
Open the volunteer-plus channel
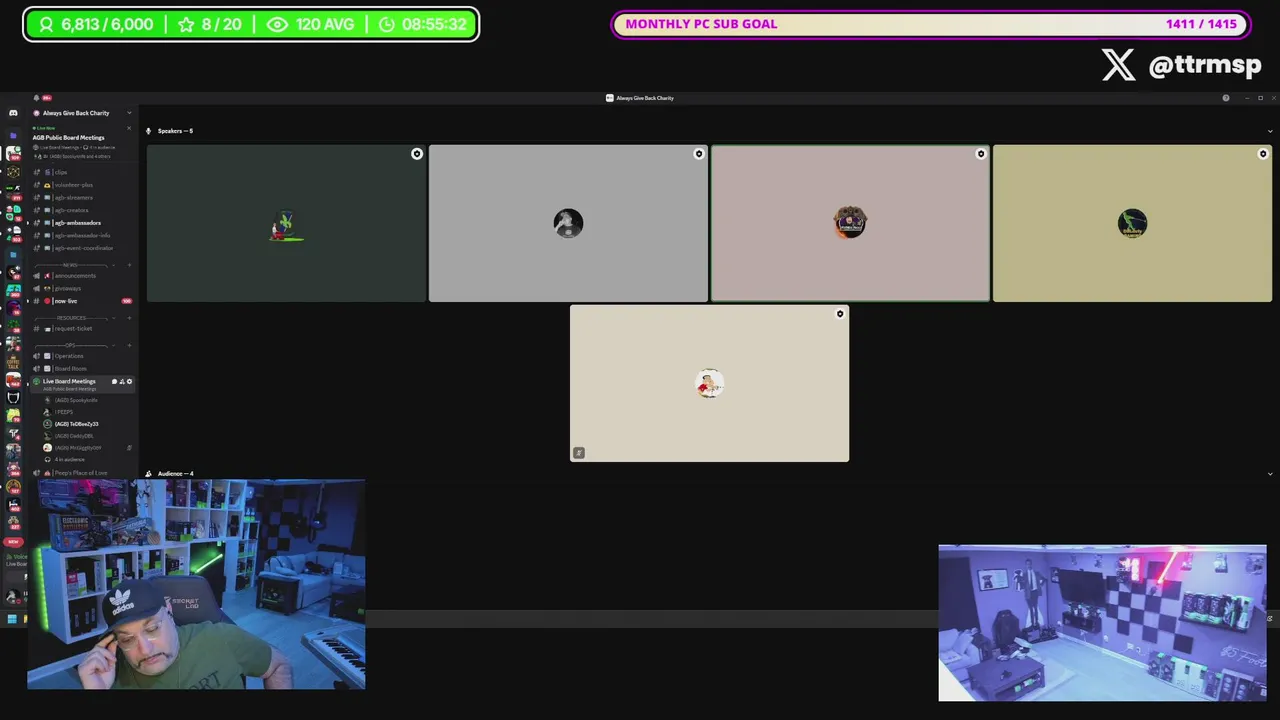click(82, 185)
